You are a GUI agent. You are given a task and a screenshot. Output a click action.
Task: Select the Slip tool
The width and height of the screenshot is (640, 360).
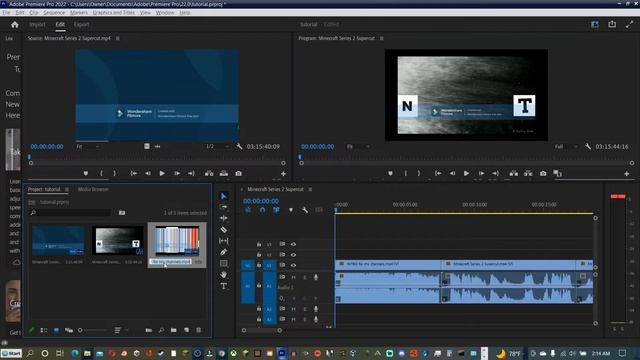click(x=224, y=241)
